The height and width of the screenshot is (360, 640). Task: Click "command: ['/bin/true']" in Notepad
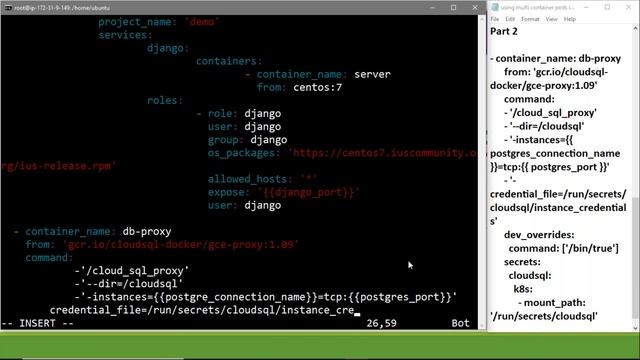tap(563, 249)
